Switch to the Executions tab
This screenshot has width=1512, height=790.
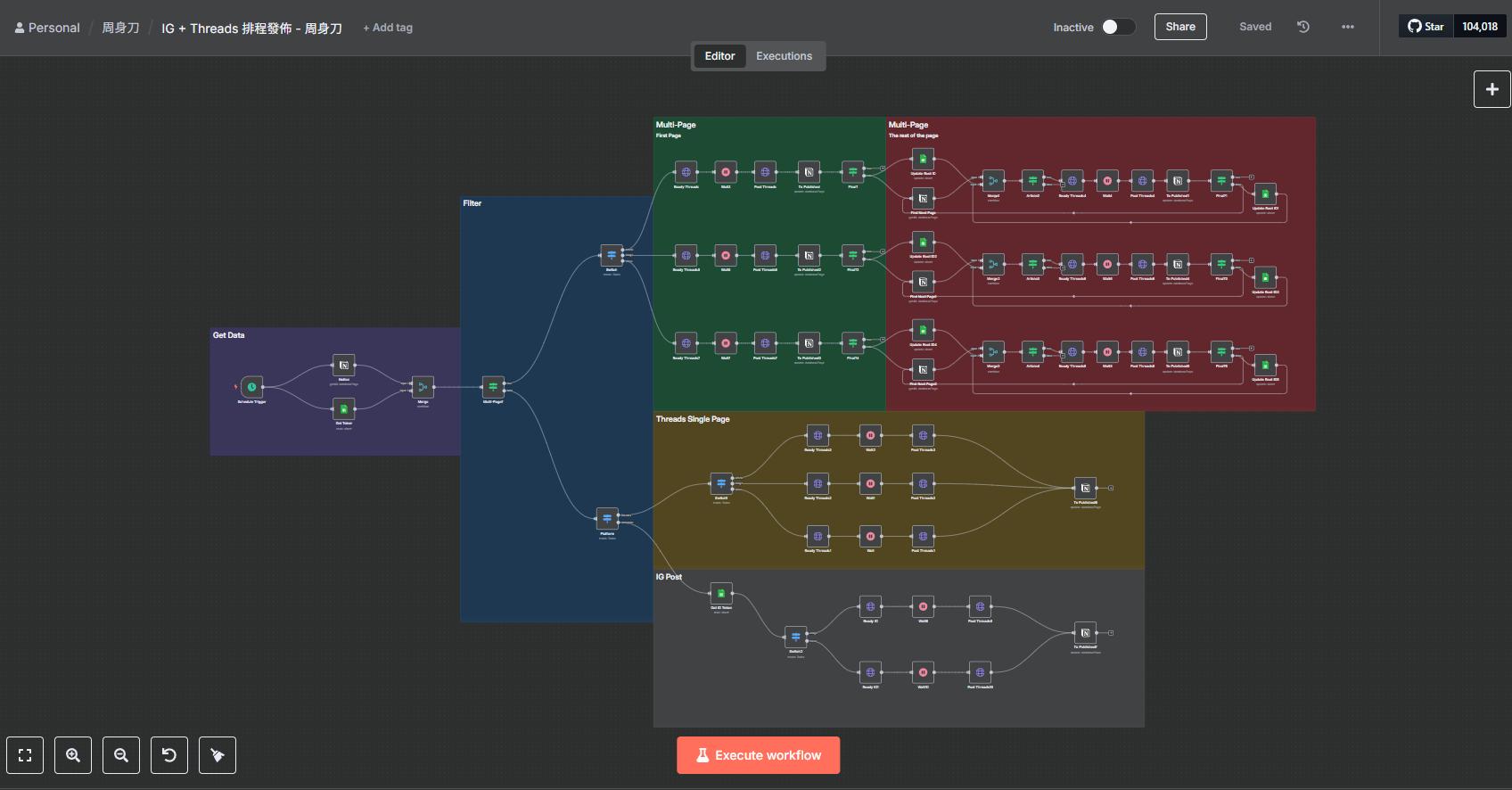784,56
